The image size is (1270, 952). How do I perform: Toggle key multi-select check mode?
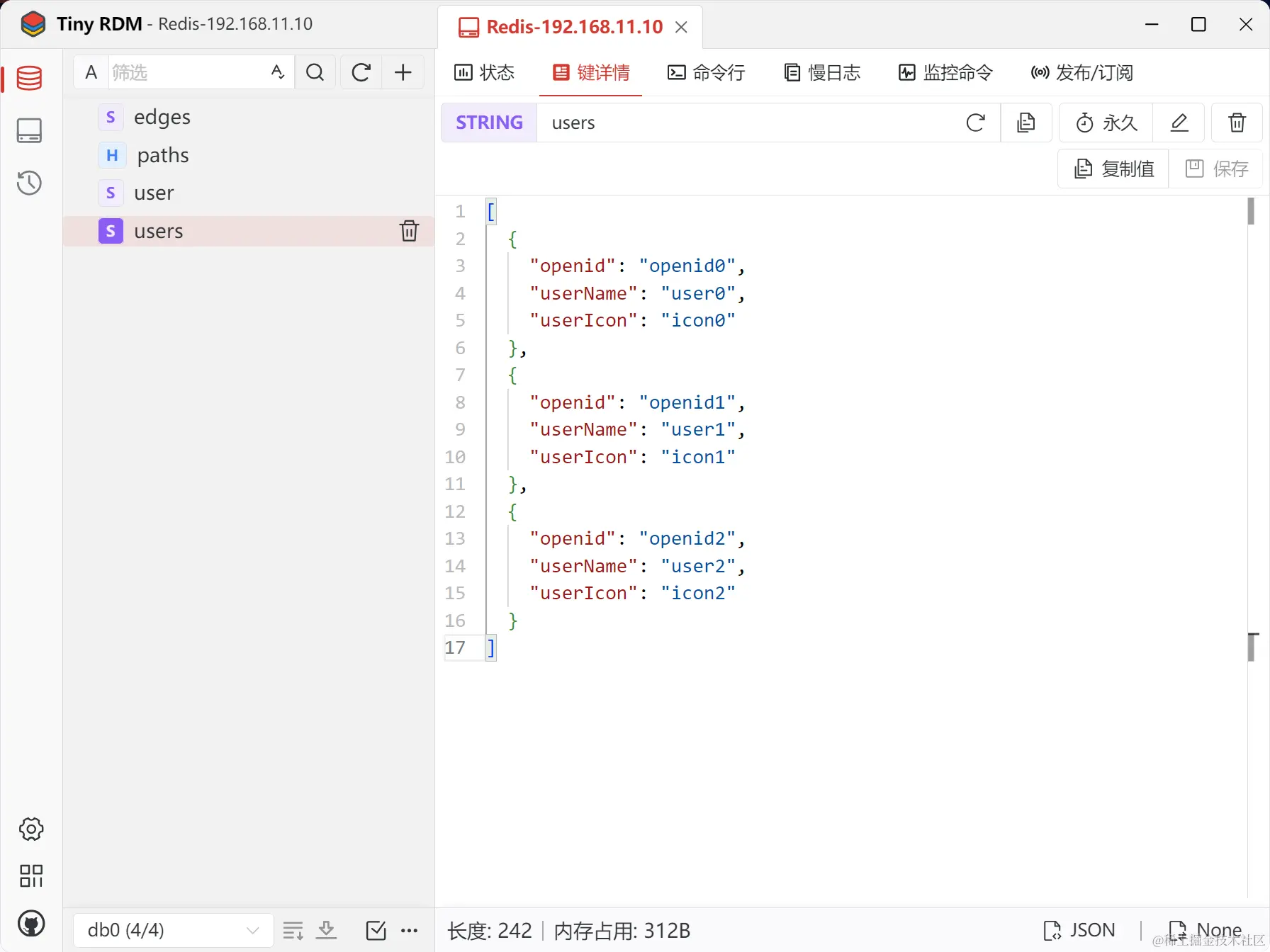pos(376,930)
